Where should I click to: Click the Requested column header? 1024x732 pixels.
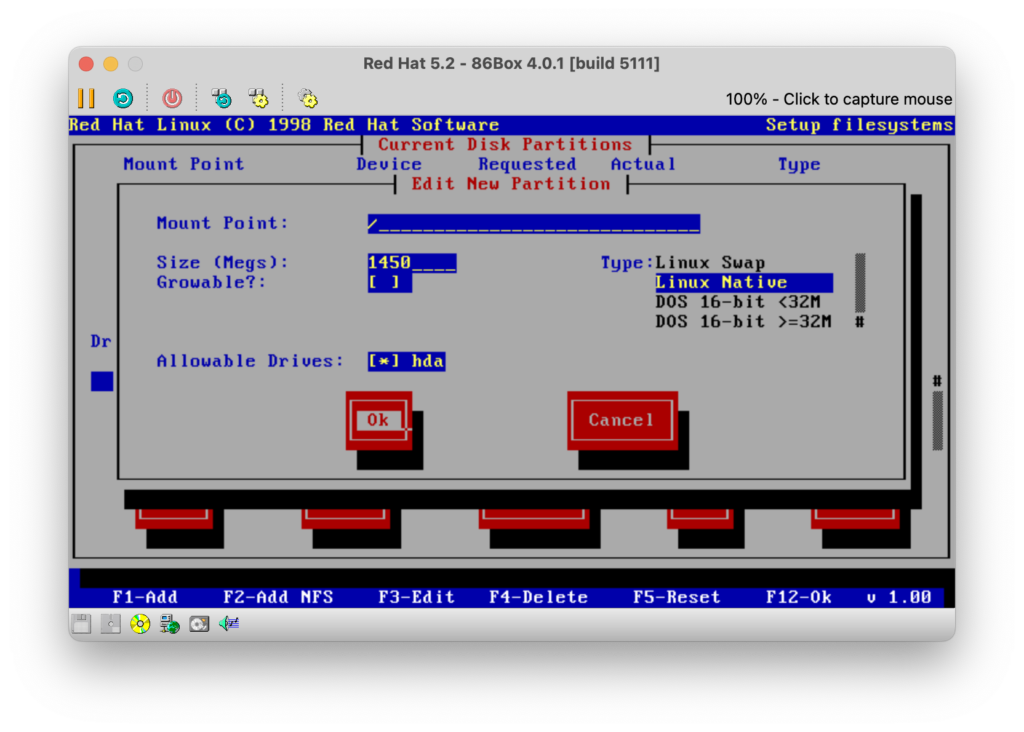(x=528, y=164)
